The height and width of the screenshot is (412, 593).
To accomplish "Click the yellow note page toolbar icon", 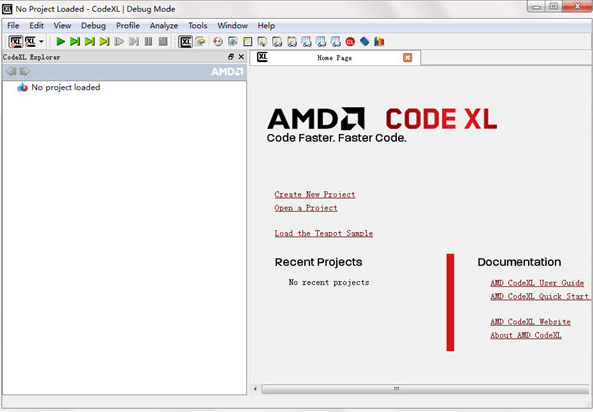I will click(x=248, y=42).
